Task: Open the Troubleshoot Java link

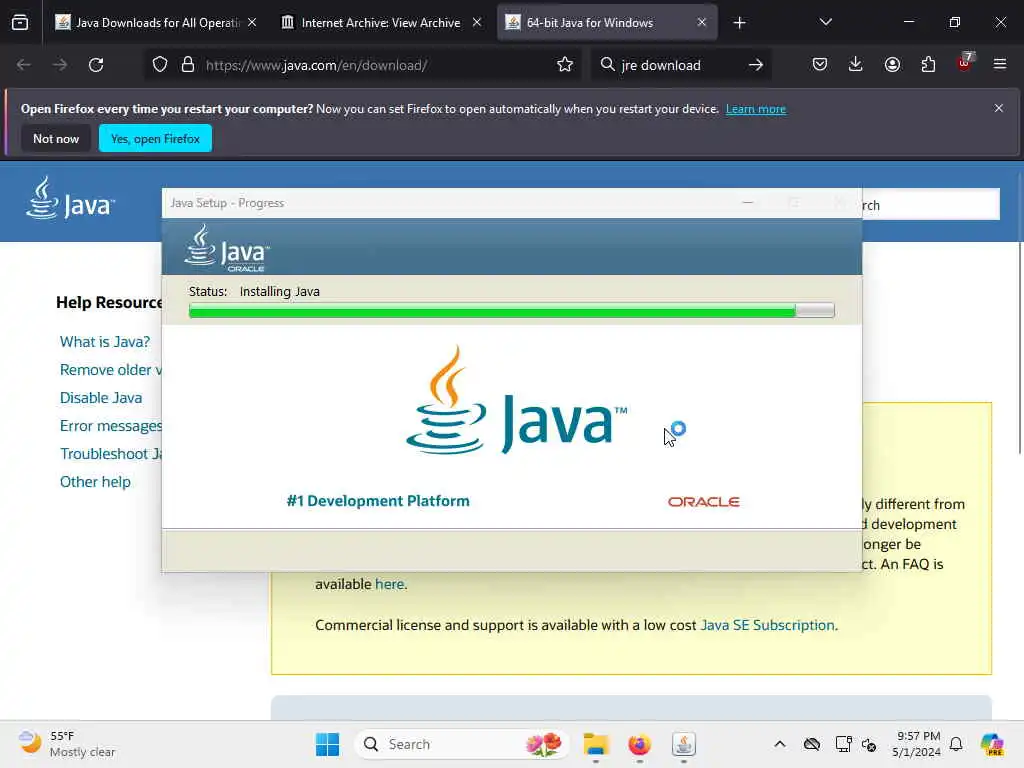Action: [110, 454]
